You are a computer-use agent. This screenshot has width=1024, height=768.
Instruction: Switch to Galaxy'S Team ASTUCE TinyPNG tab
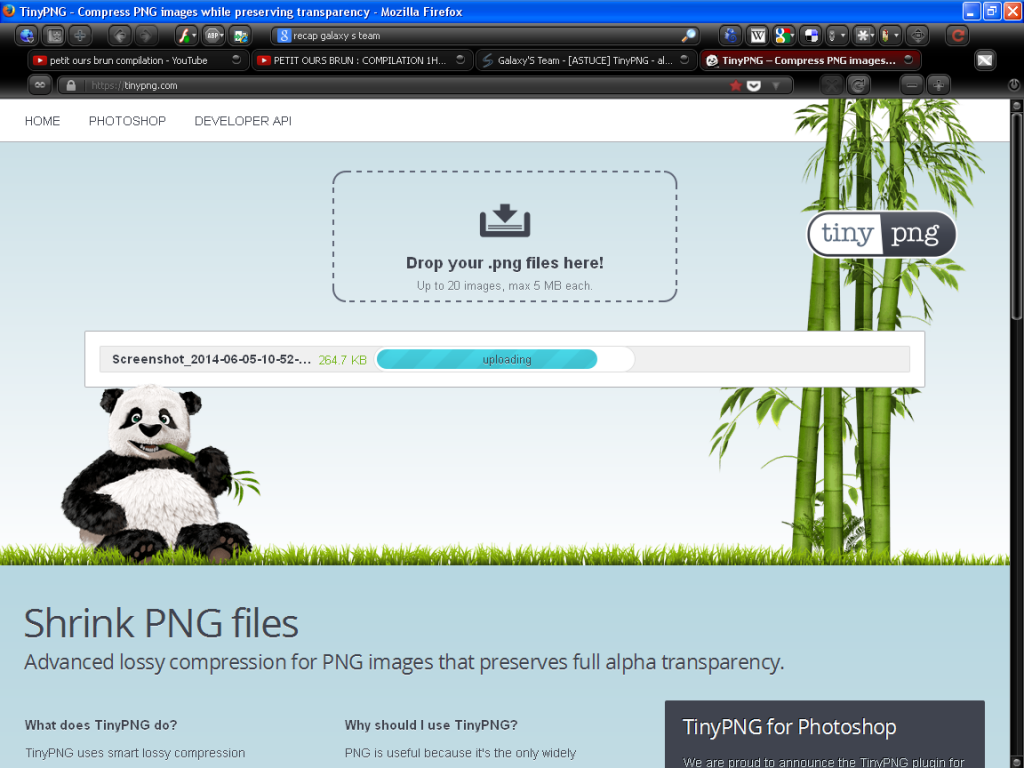pyautogui.click(x=584, y=60)
